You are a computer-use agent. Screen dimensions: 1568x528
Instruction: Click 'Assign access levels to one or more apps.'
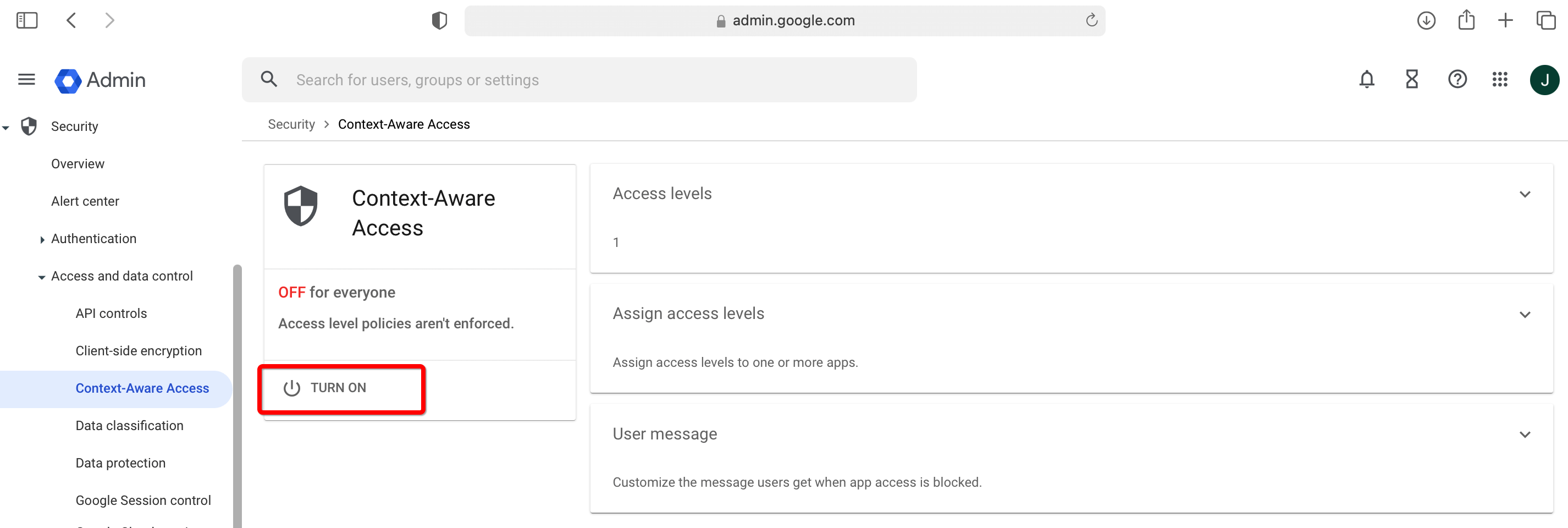point(735,363)
